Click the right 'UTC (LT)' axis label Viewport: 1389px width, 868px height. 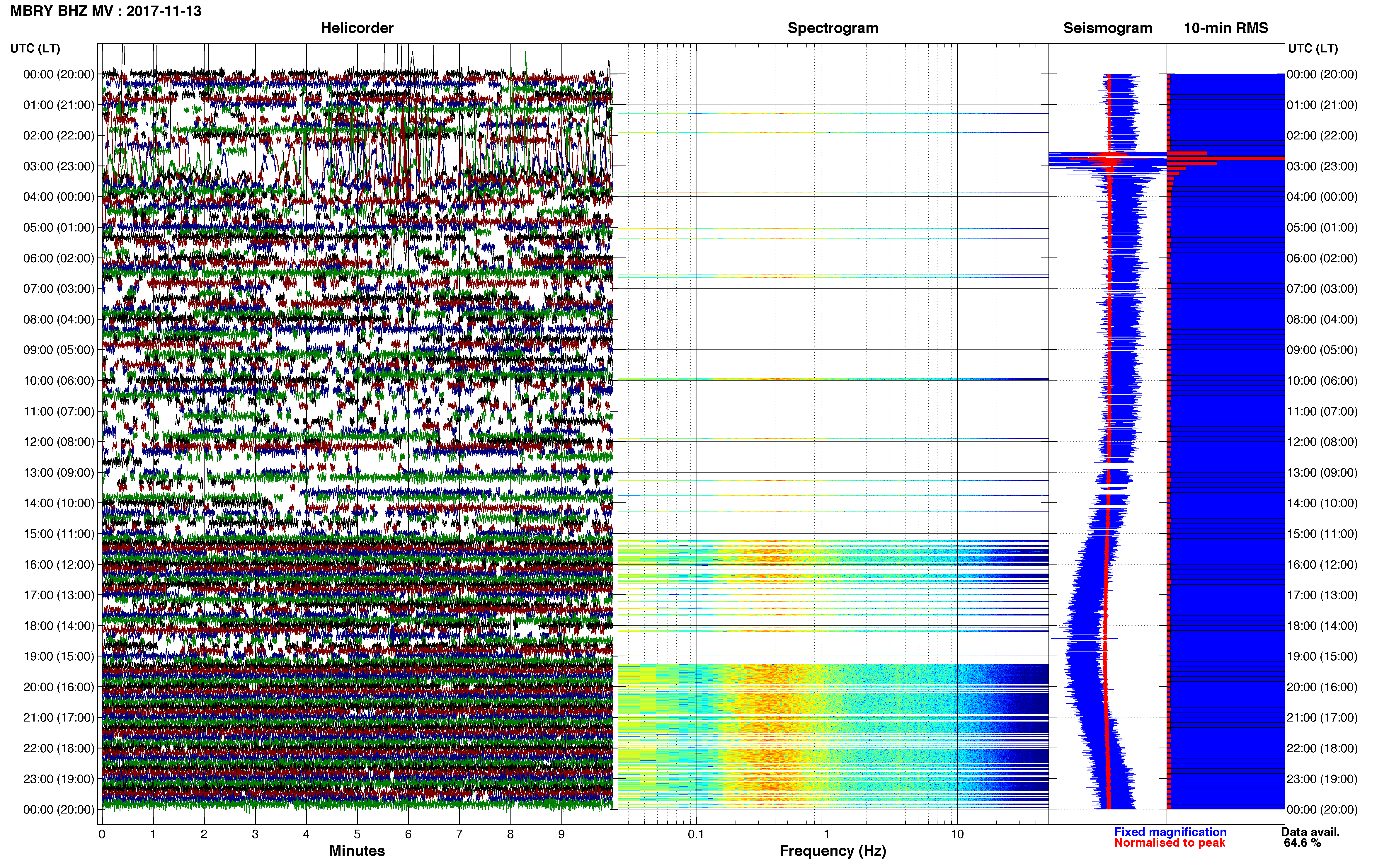click(1313, 48)
